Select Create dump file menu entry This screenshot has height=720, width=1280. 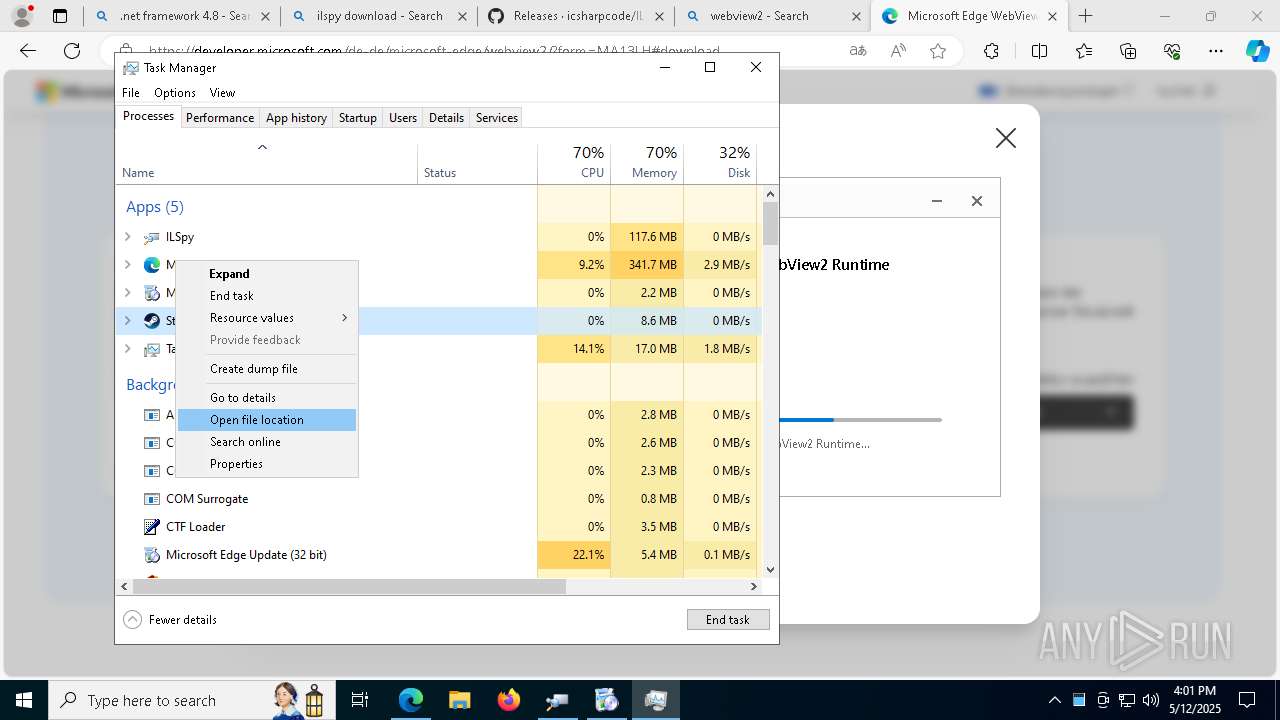tap(267, 369)
